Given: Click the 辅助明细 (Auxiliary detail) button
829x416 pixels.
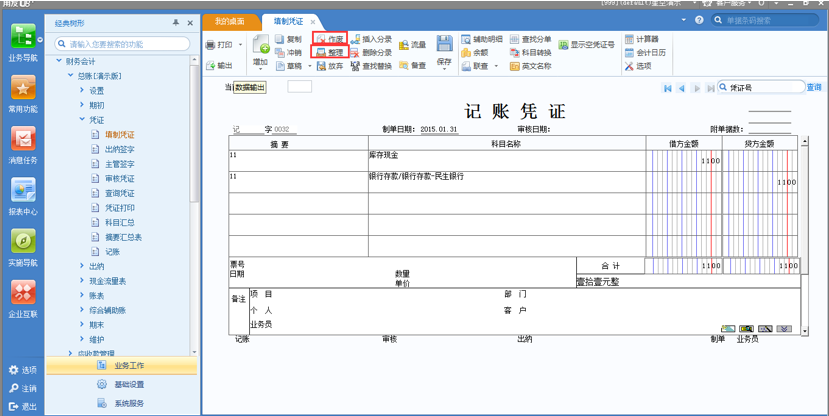Looking at the screenshot, I should tap(482, 39).
